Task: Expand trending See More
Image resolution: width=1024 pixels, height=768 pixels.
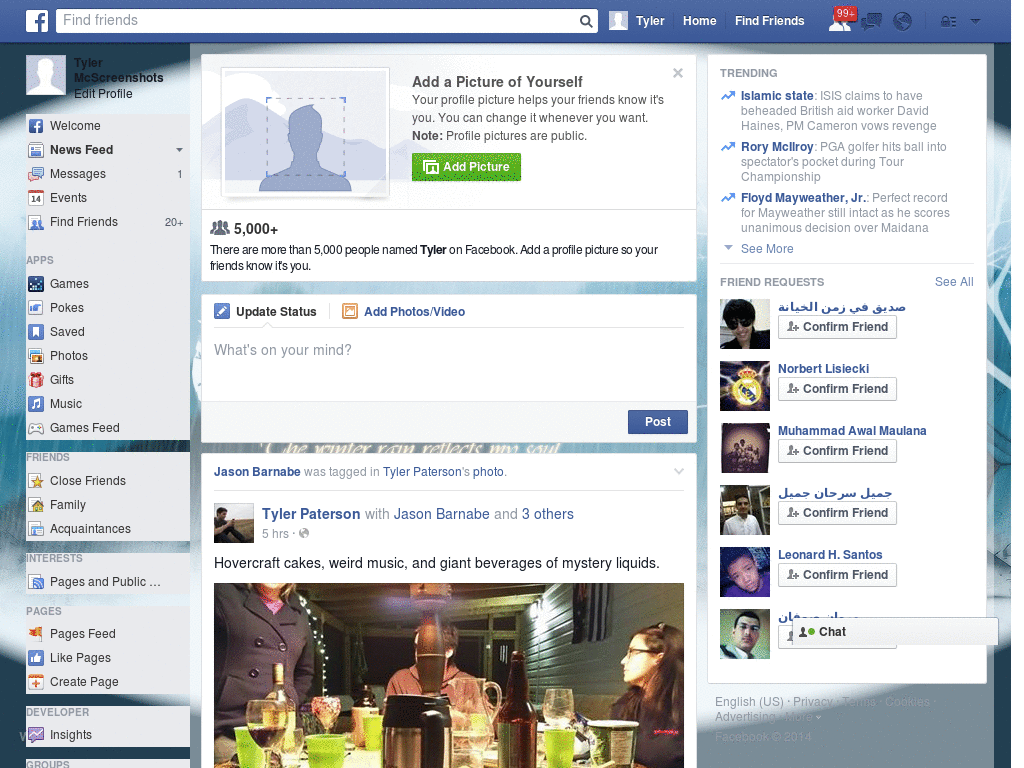Action: (x=767, y=248)
